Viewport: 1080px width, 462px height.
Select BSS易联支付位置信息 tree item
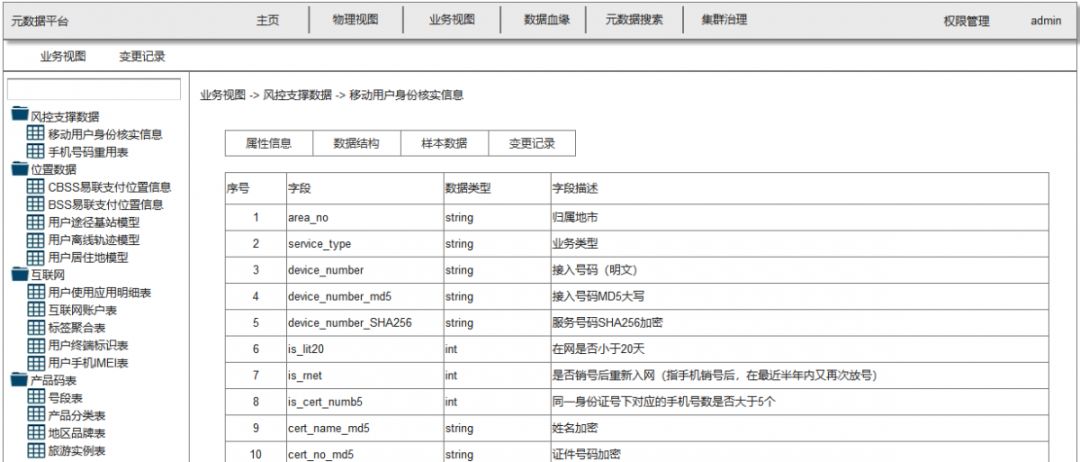click(x=105, y=204)
